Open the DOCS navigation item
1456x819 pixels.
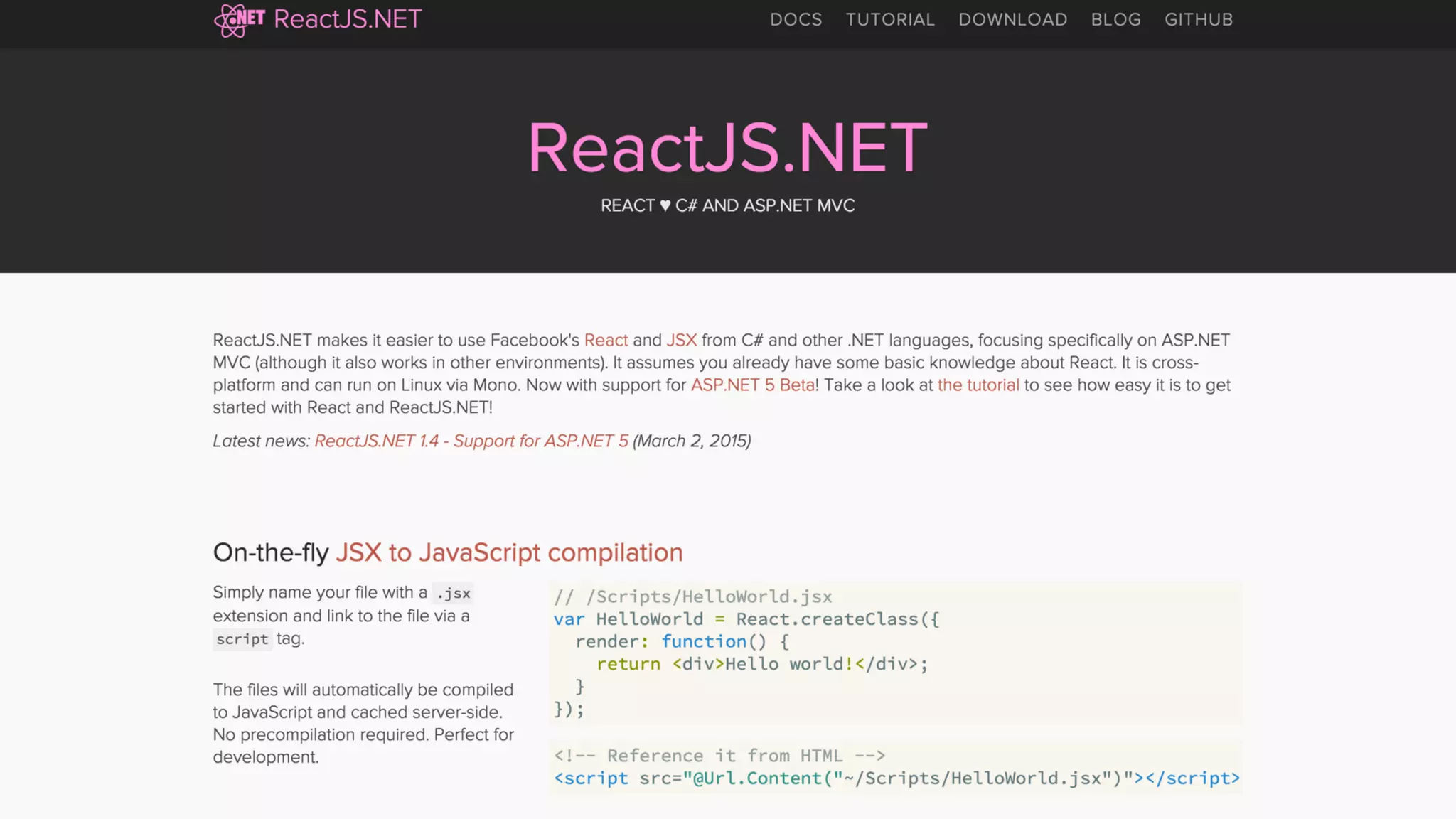[796, 20]
